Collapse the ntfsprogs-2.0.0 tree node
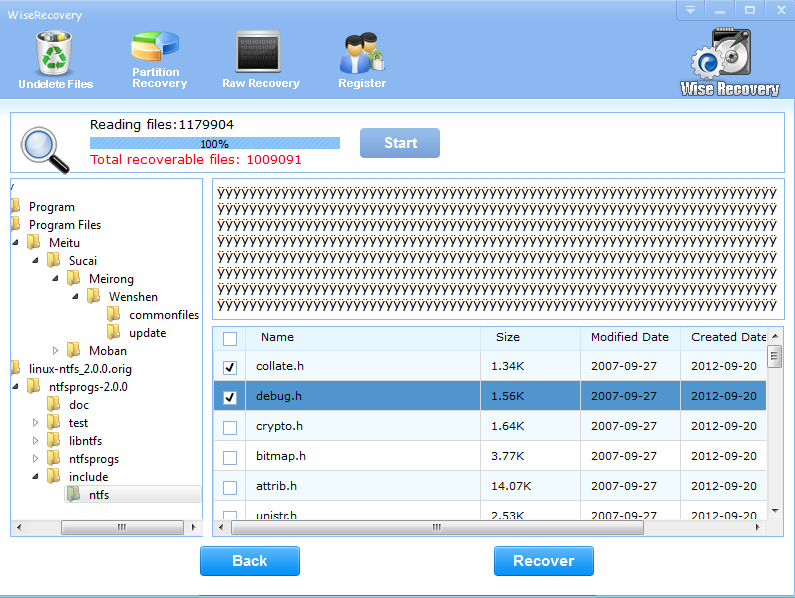The height and width of the screenshot is (598, 795). pyautogui.click(x=15, y=386)
